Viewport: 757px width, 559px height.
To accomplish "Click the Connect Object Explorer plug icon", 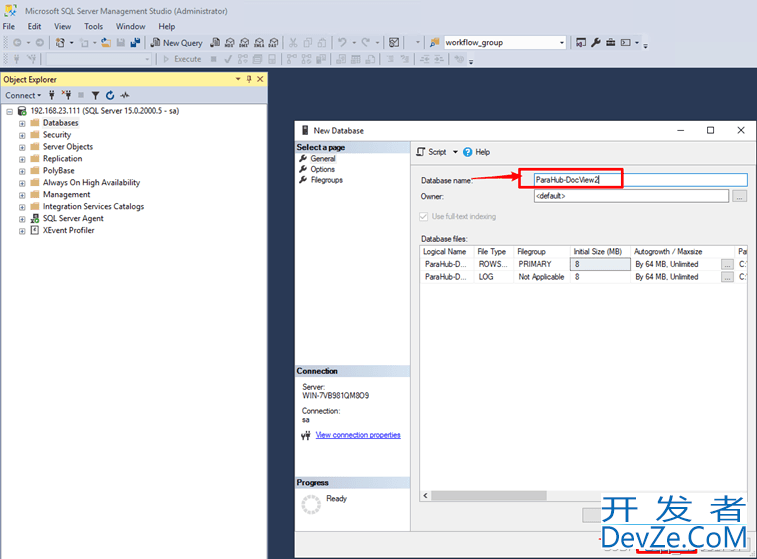I will point(52,95).
